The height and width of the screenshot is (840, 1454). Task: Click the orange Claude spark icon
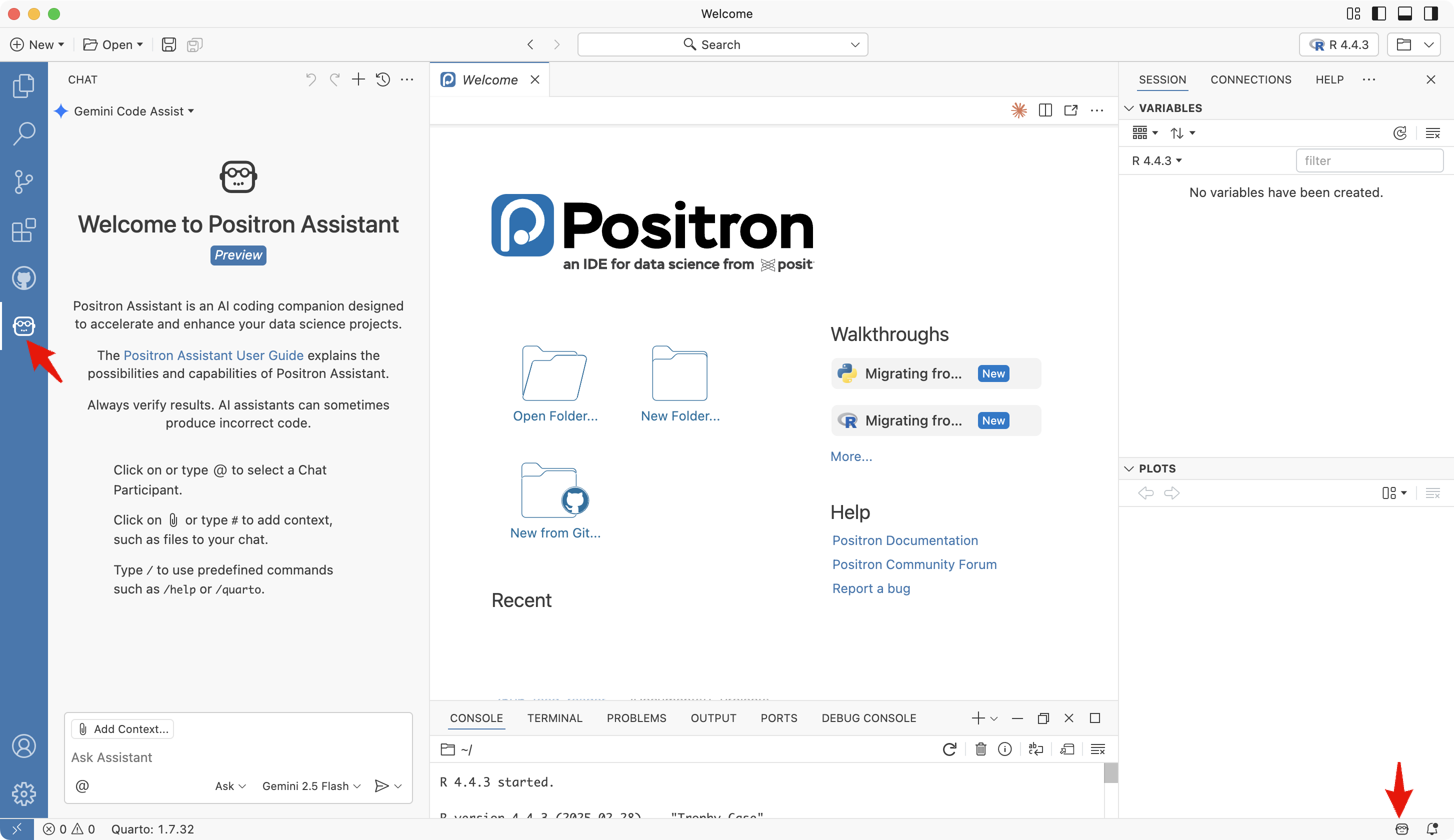(x=1019, y=109)
